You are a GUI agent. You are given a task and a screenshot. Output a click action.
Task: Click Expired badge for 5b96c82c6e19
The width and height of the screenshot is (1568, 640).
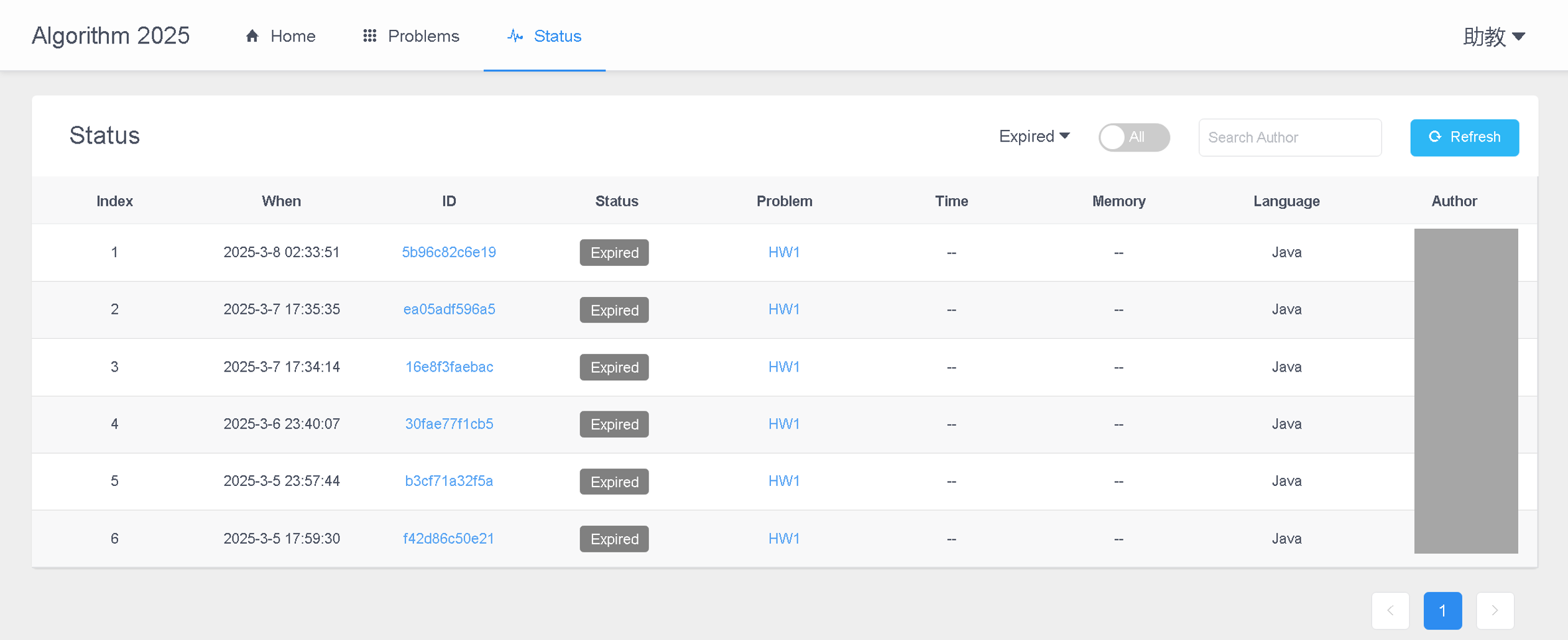coord(614,252)
